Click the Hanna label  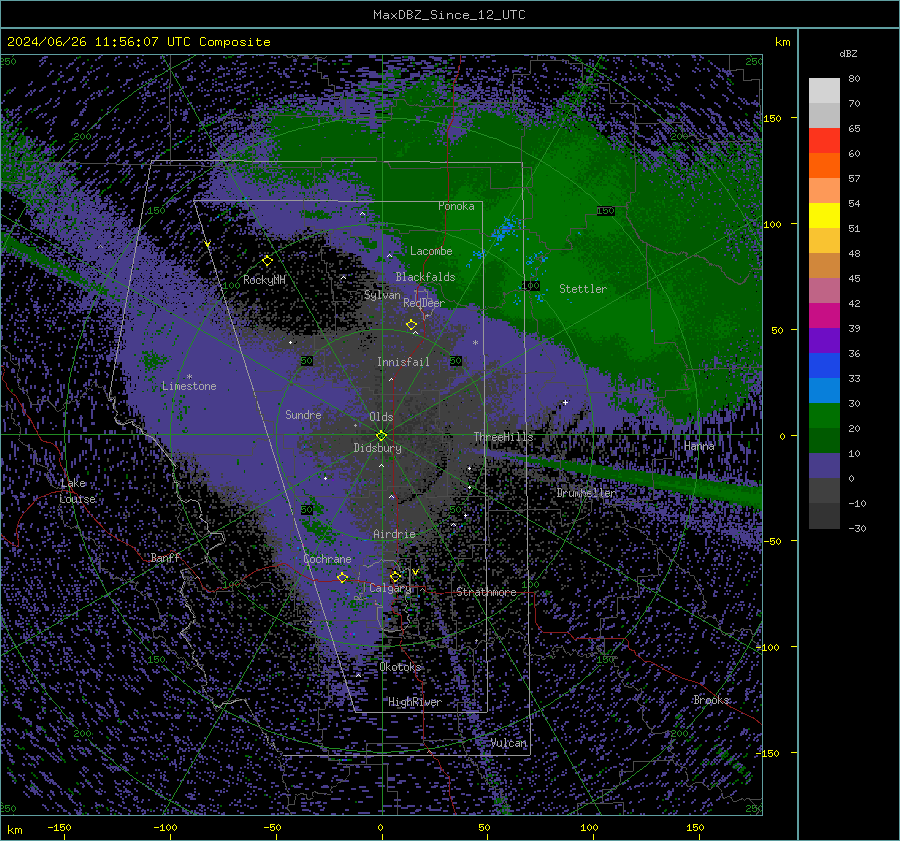coord(699,445)
